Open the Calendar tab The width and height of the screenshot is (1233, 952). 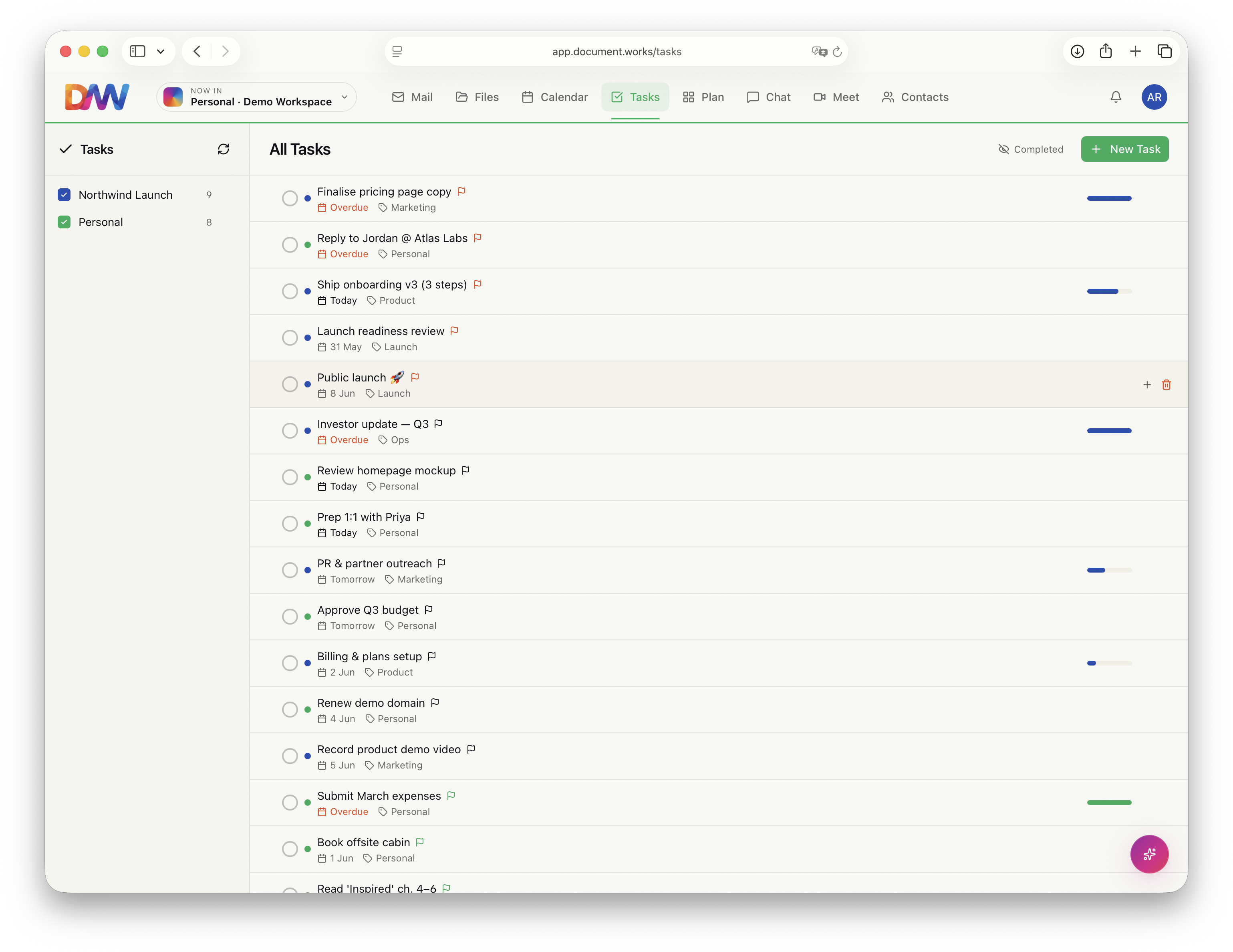click(x=554, y=97)
